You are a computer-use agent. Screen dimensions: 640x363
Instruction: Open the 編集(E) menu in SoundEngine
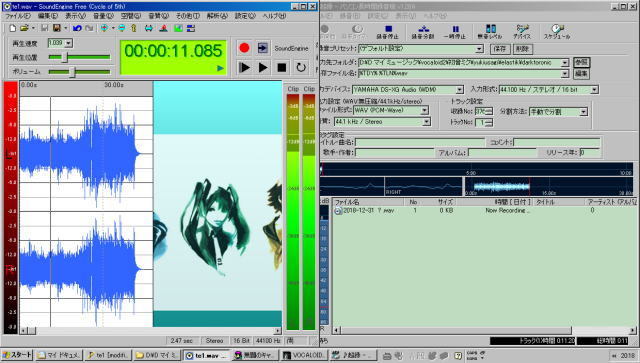(47, 16)
